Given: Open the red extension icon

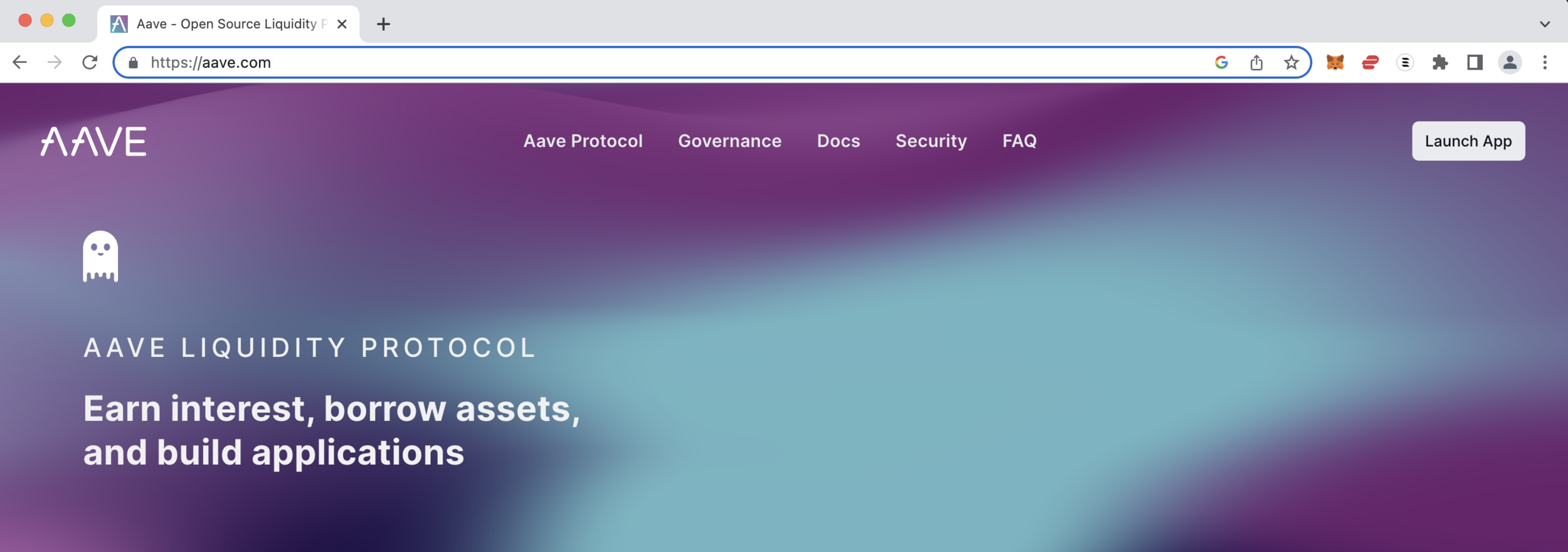Looking at the screenshot, I should coord(1370,62).
